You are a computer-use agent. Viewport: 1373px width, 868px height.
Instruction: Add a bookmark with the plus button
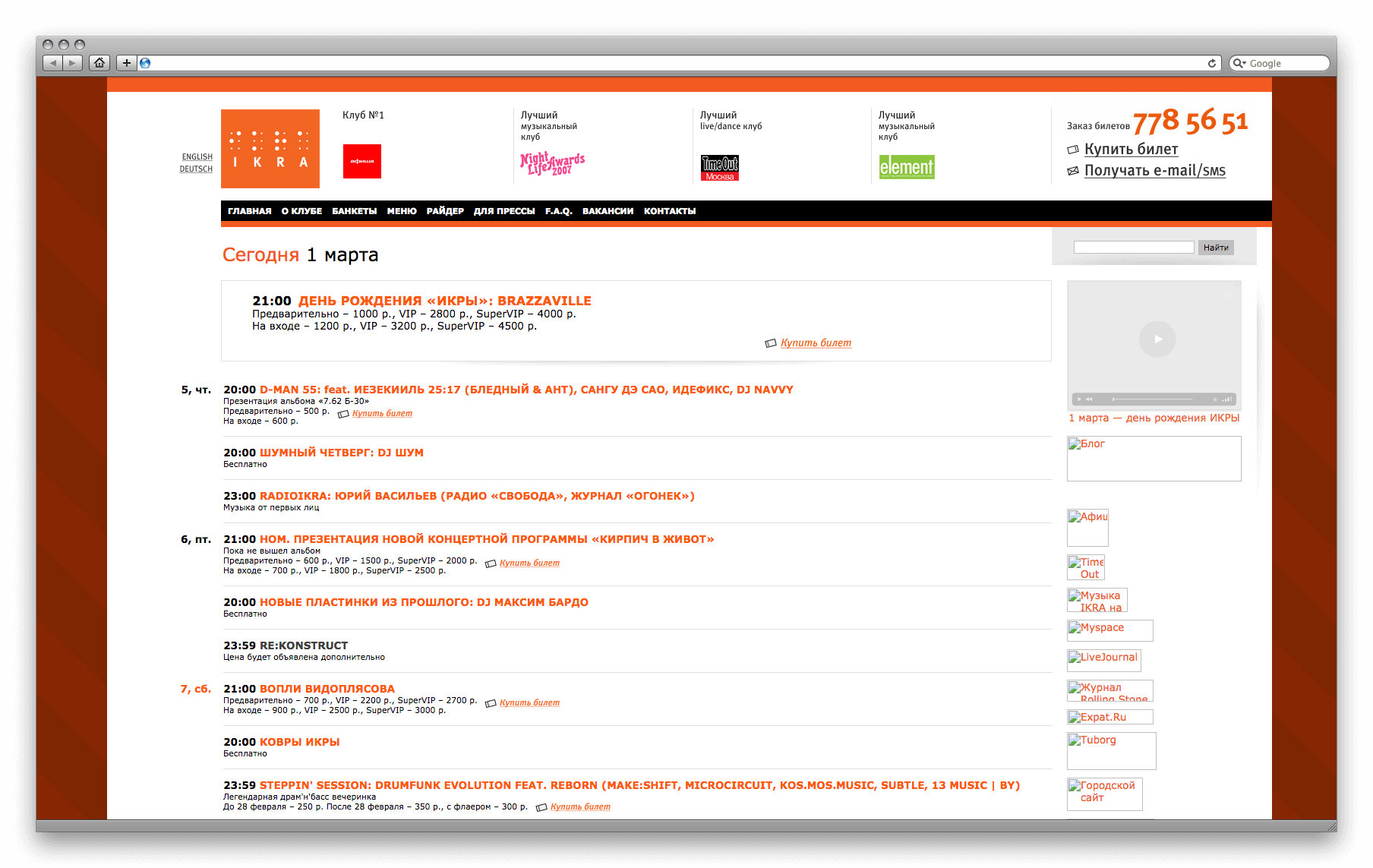127,63
